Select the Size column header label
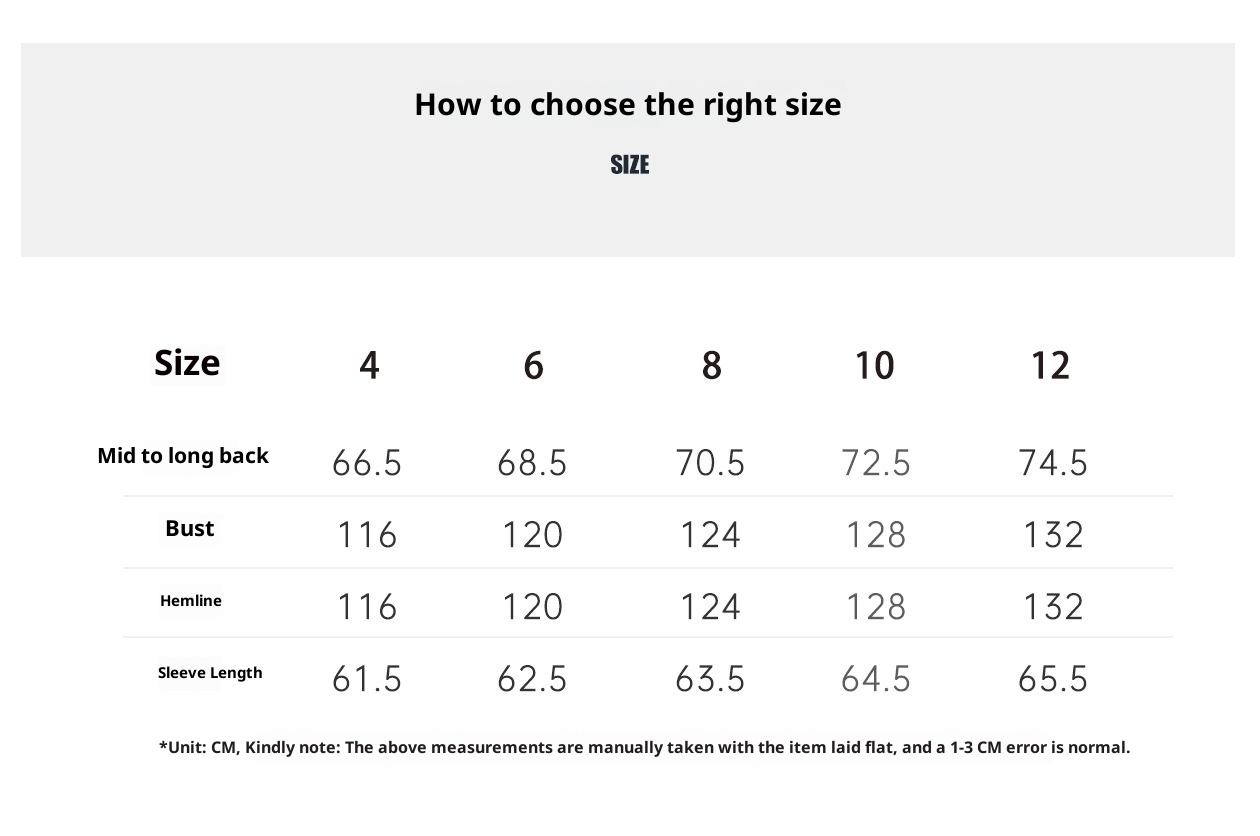Viewport: 1260px width, 836px height. [x=187, y=363]
